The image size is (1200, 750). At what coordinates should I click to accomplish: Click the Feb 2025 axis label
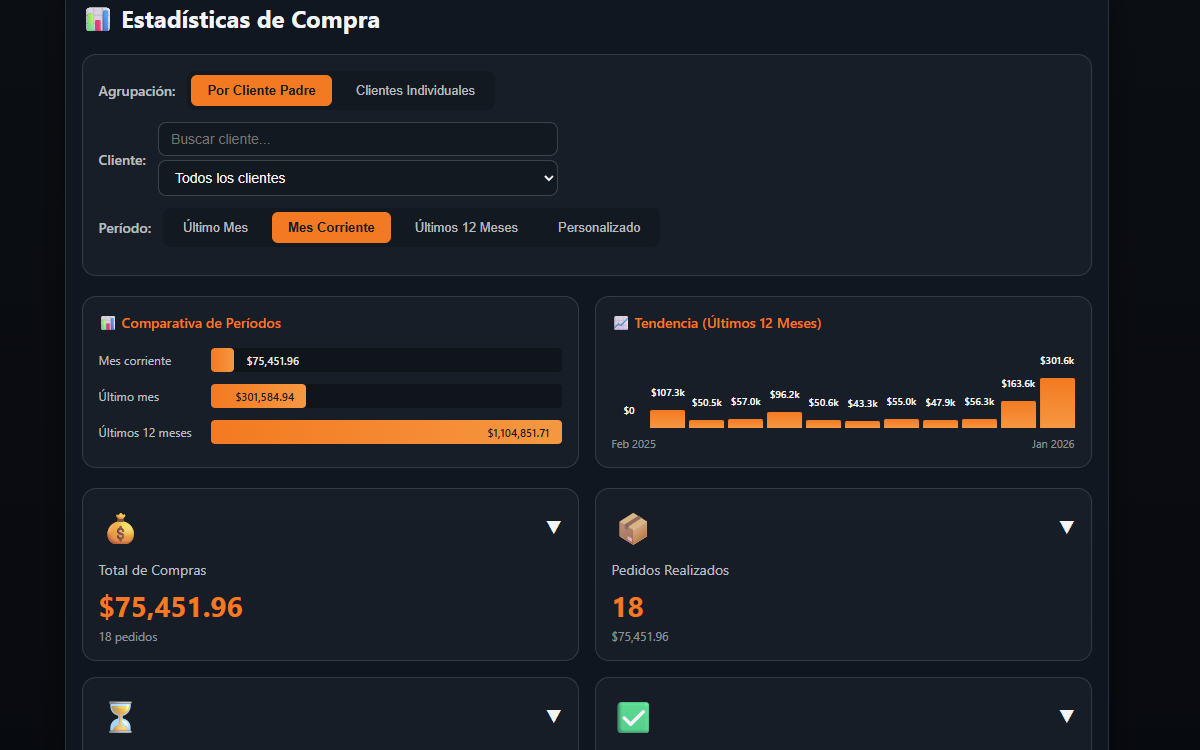tap(633, 444)
